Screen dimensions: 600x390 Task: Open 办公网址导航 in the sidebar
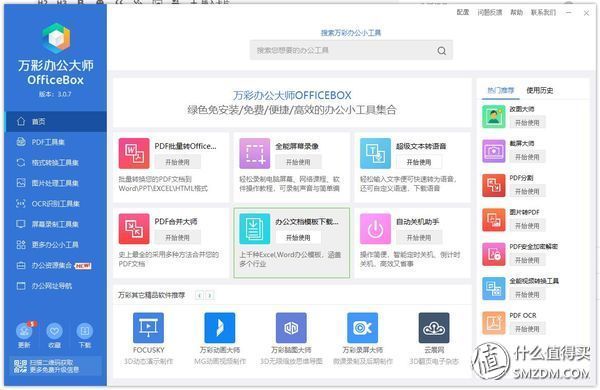(56, 286)
